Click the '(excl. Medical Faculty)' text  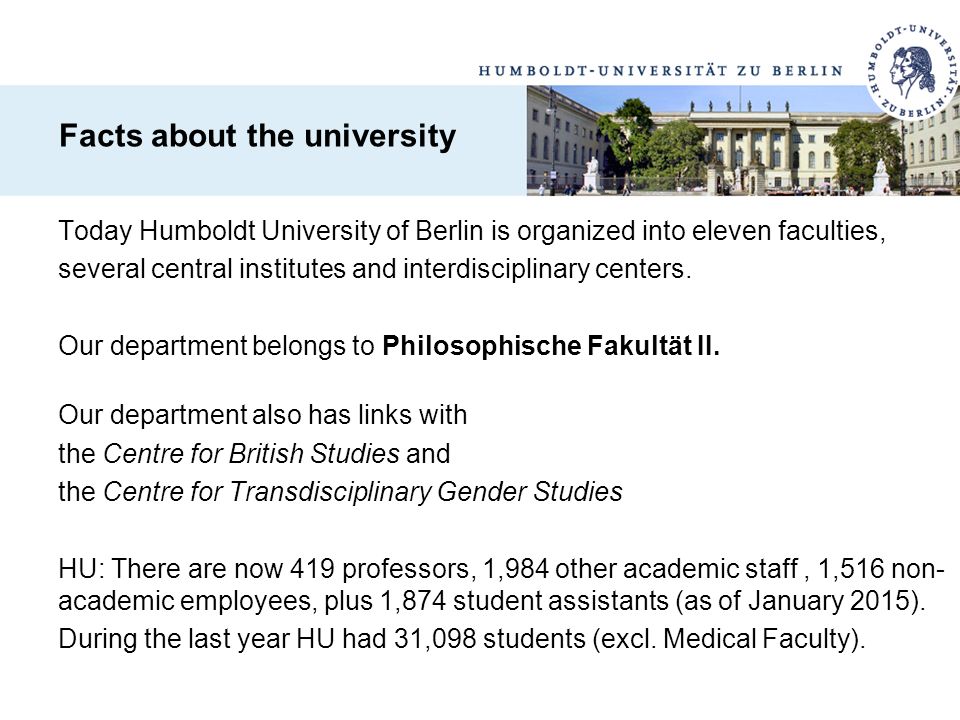click(729, 639)
